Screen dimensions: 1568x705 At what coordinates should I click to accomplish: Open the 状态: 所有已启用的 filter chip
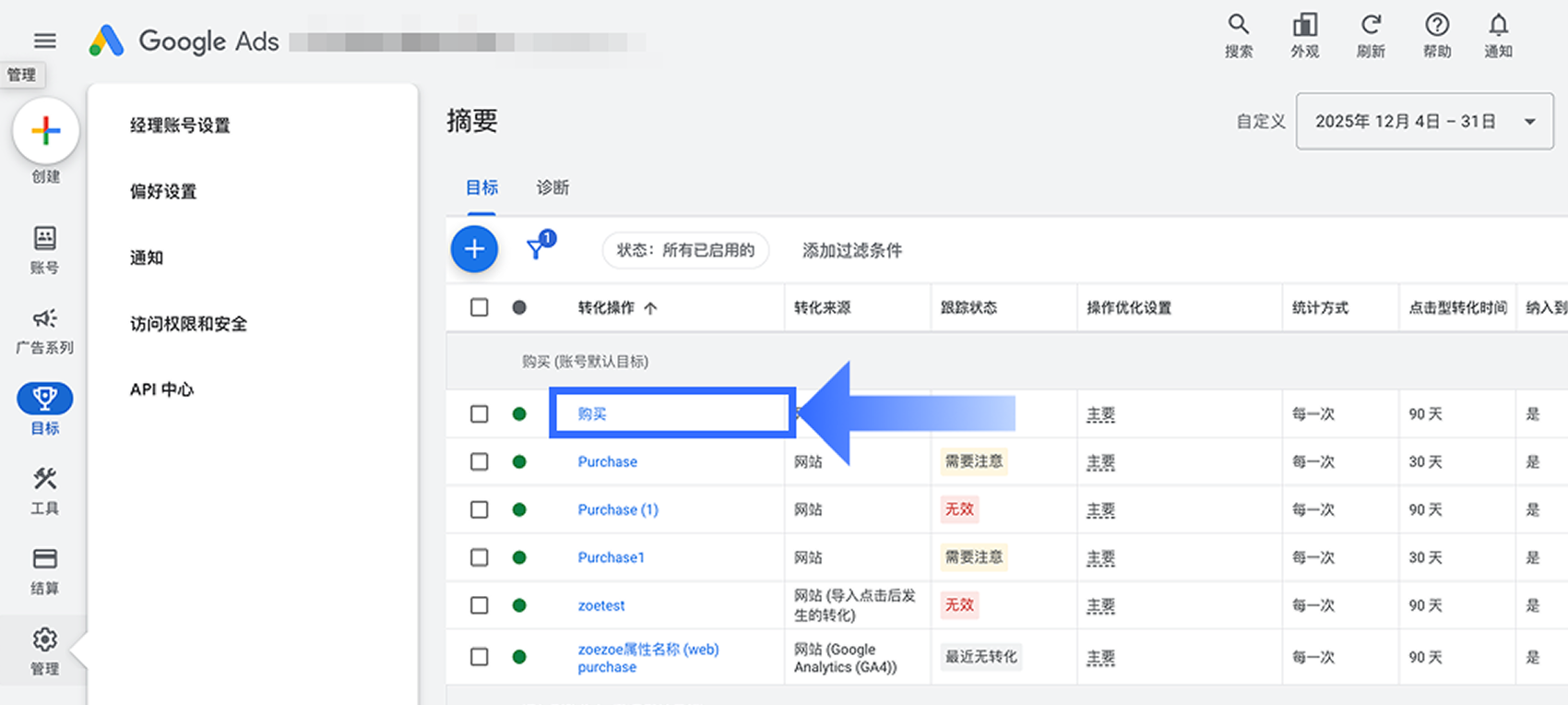(684, 250)
